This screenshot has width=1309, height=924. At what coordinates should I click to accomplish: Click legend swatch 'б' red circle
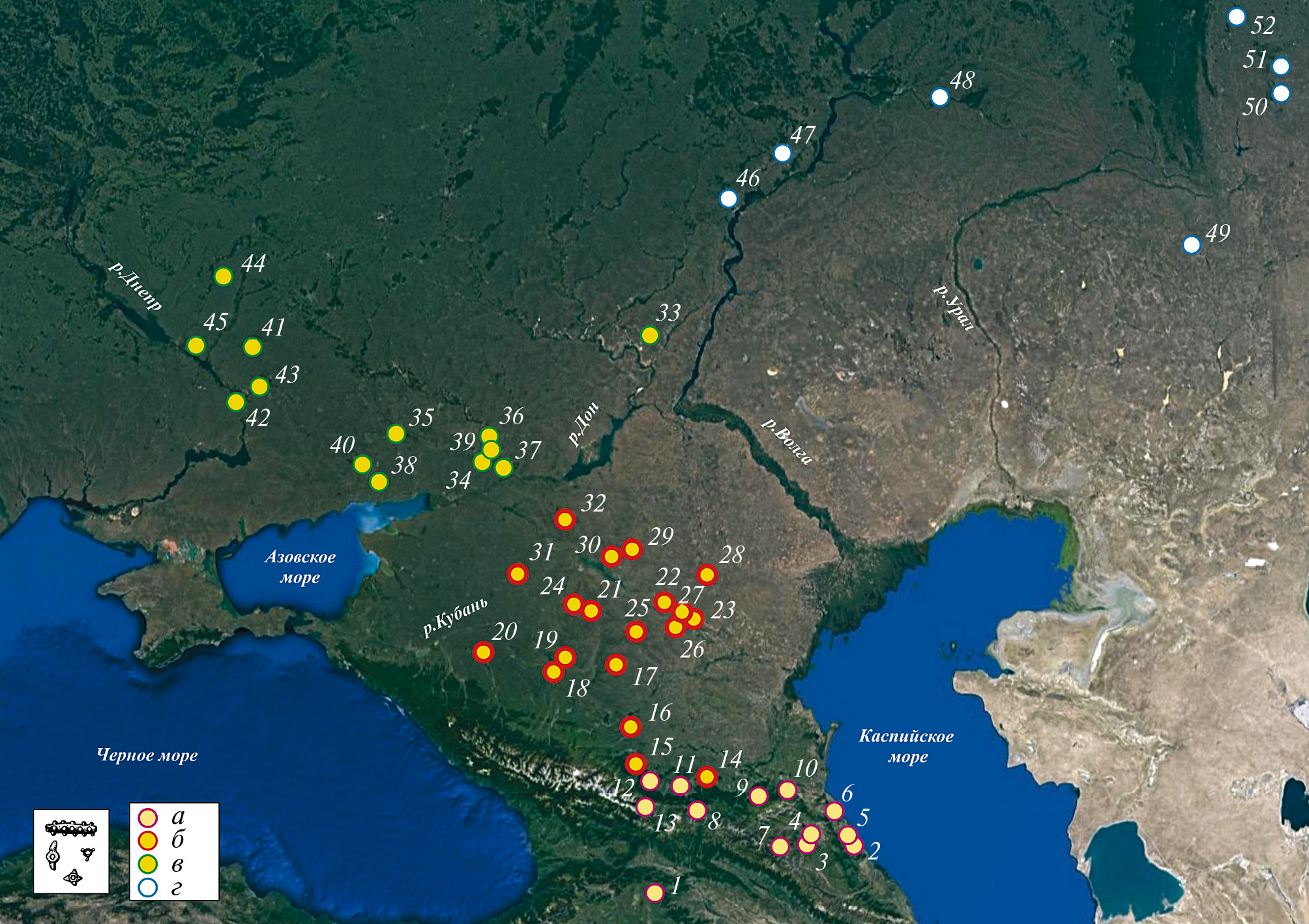(149, 841)
